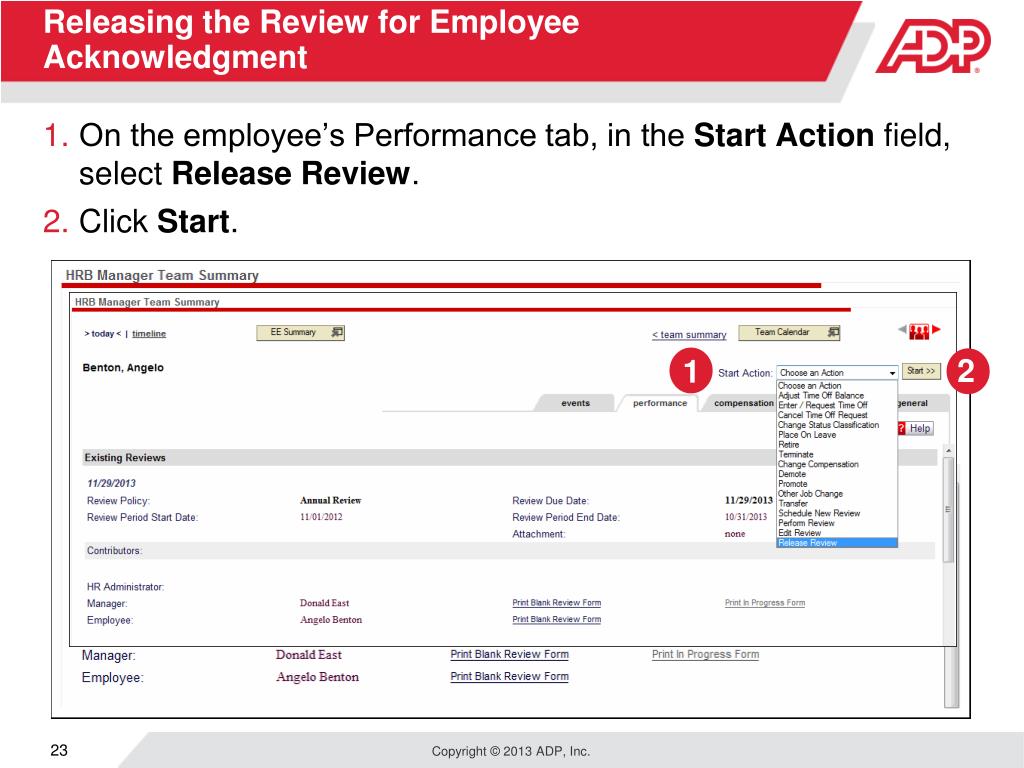This screenshot has width=1024, height=768.
Task: Switch to the performance tab
Action: coord(660,403)
